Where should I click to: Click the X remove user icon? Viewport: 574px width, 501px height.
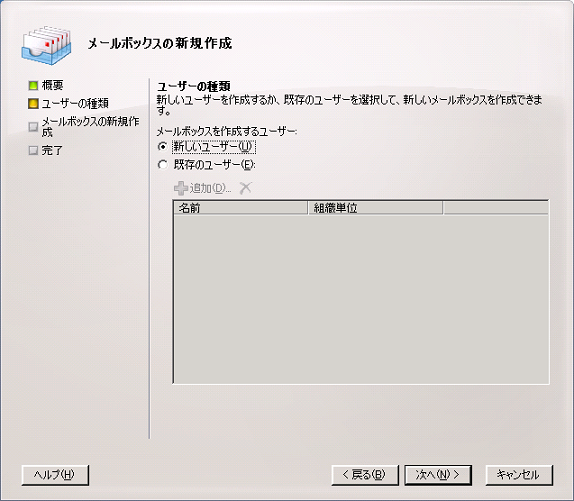pyautogui.click(x=245, y=188)
